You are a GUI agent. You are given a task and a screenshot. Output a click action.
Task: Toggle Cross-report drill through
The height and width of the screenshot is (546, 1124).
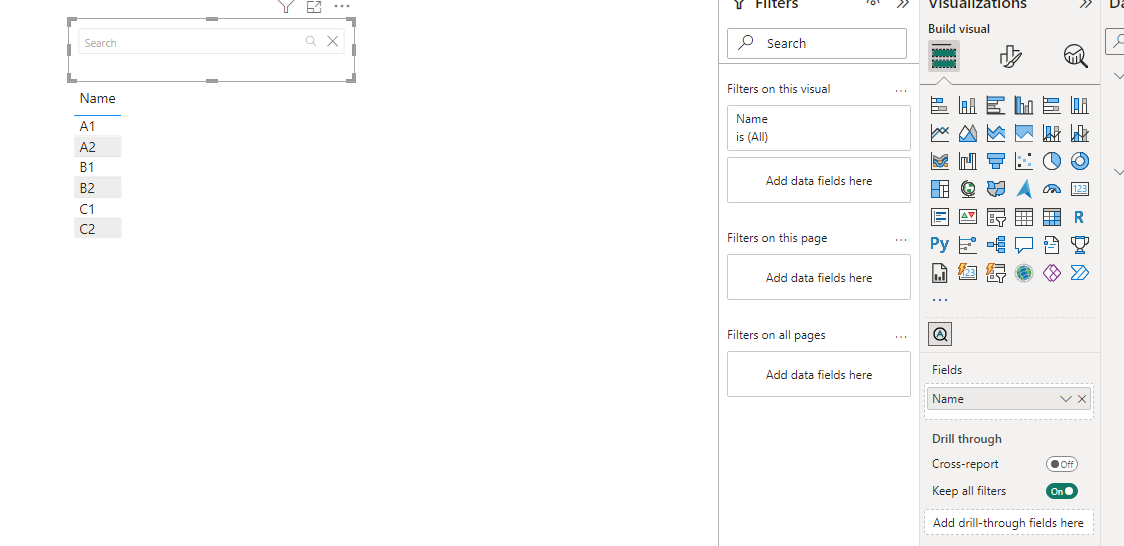(1062, 464)
